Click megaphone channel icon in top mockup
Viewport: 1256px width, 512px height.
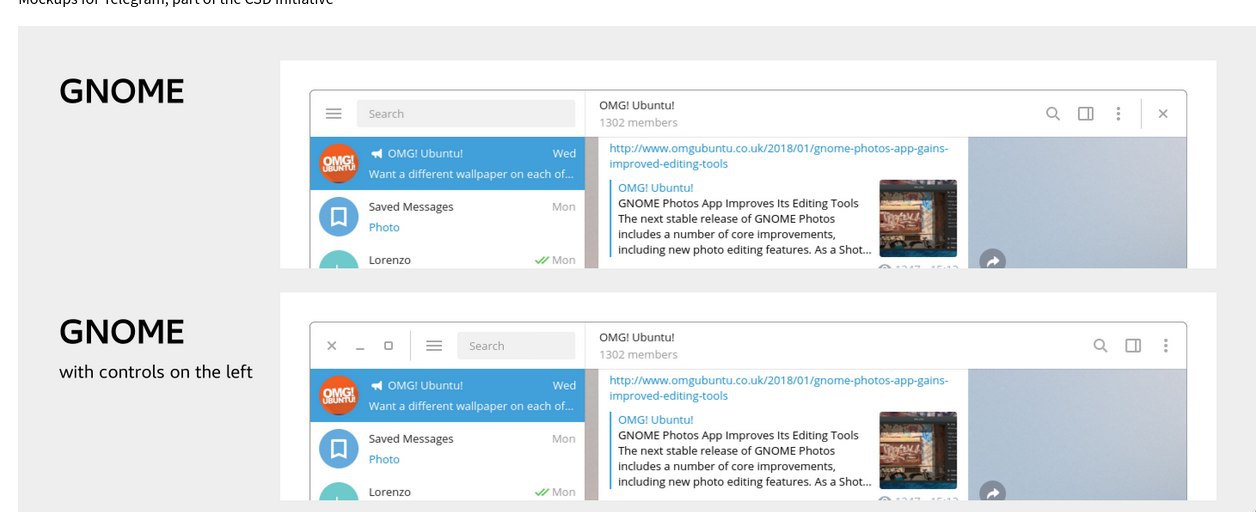376,154
